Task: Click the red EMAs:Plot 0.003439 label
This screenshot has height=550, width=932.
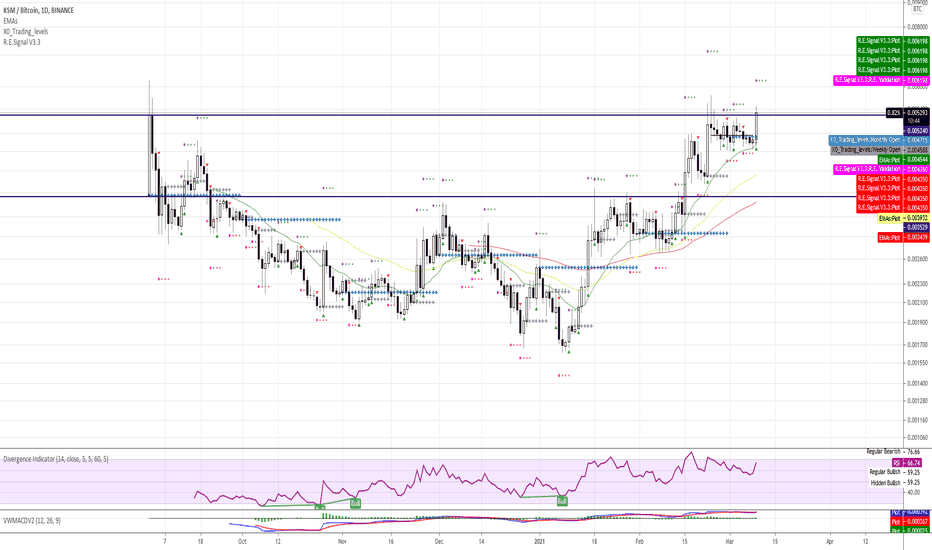Action: pos(903,237)
